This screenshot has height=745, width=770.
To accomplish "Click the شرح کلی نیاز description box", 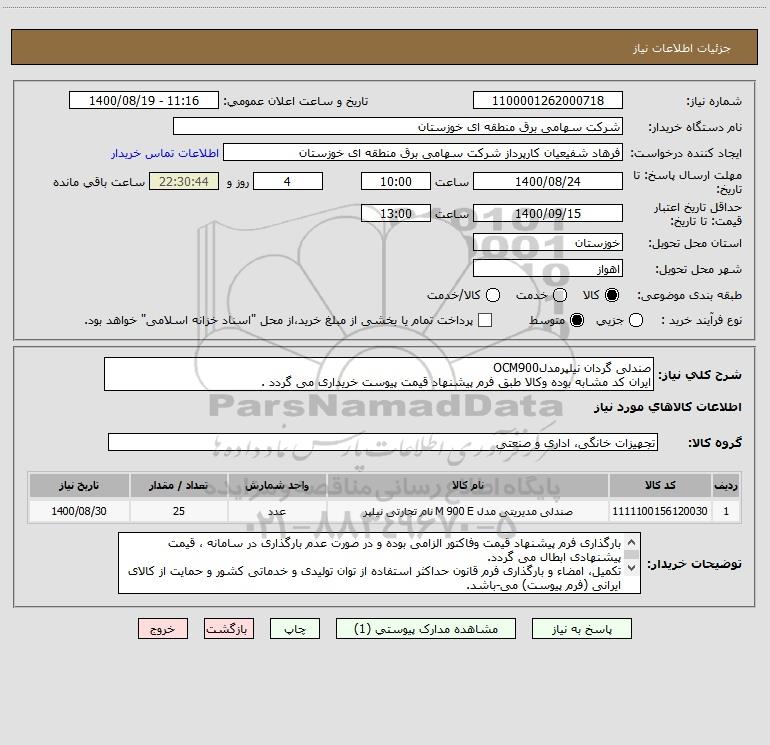I will (379, 374).
